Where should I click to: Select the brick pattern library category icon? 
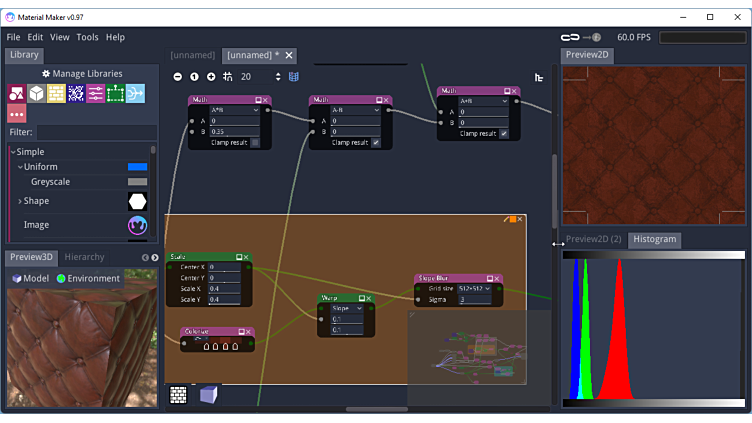coord(56,94)
